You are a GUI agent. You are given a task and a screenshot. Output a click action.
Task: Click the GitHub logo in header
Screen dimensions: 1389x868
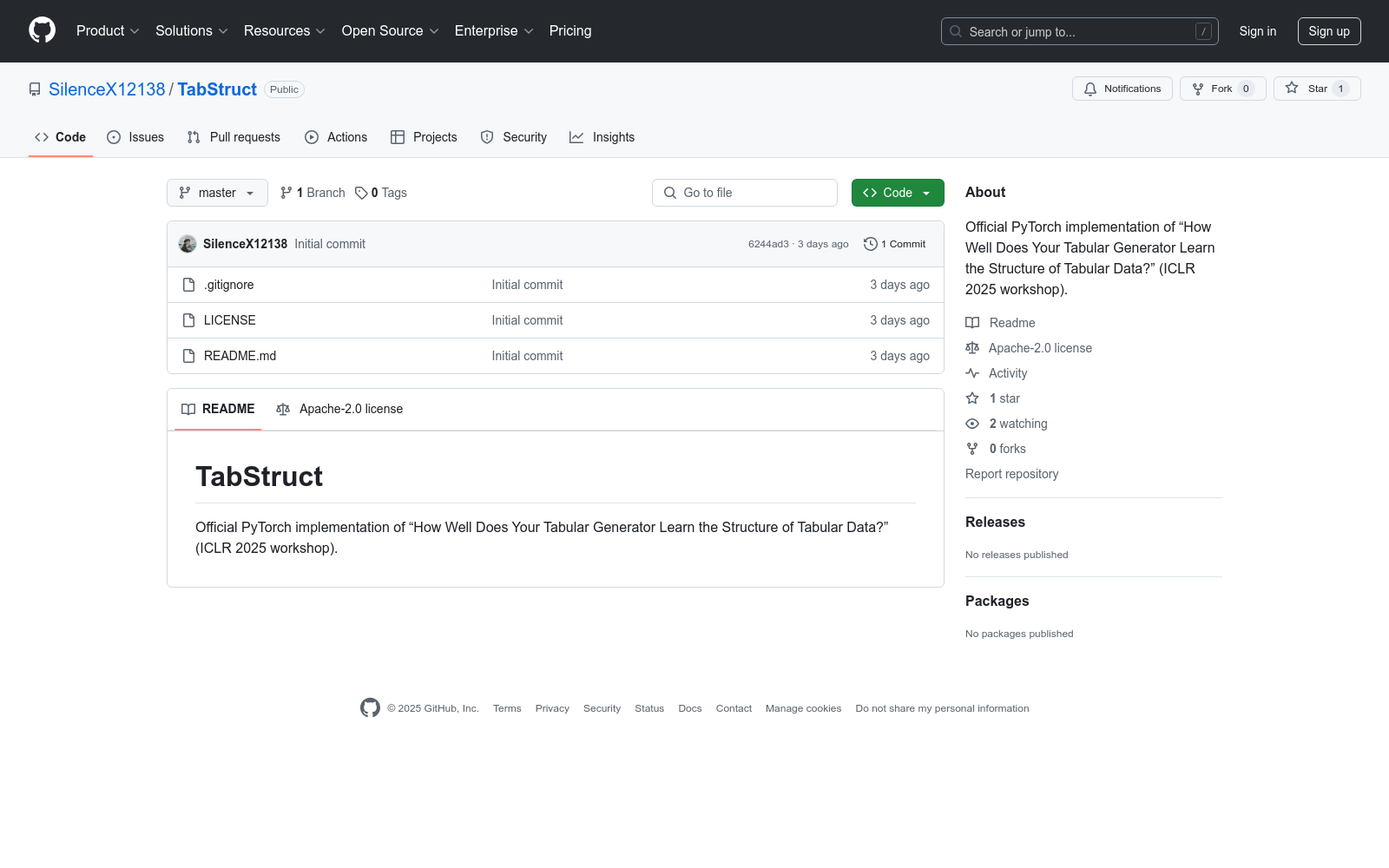pos(42,30)
